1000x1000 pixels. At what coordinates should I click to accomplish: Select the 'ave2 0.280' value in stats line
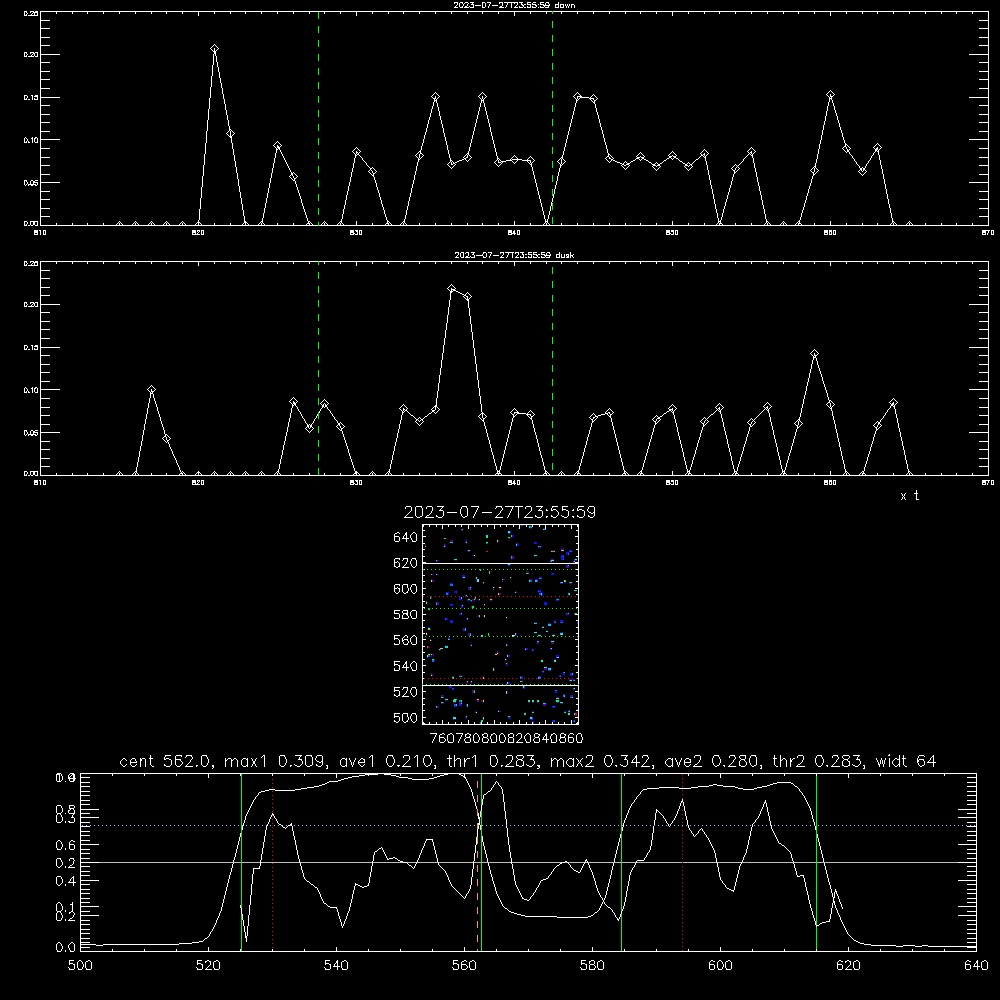[710, 761]
